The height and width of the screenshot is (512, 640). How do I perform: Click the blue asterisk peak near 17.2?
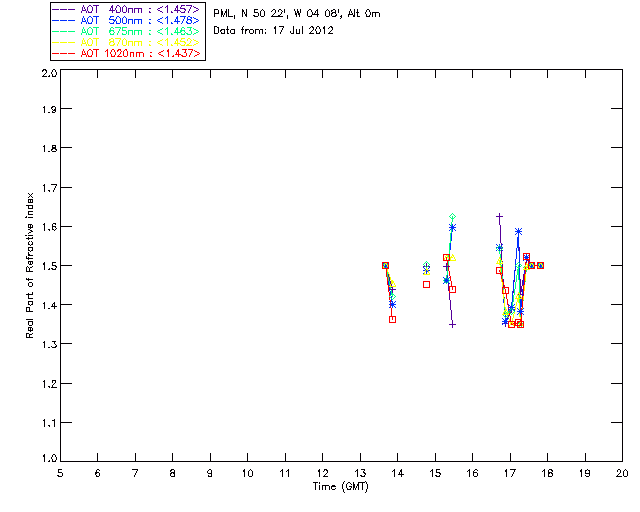(518, 232)
